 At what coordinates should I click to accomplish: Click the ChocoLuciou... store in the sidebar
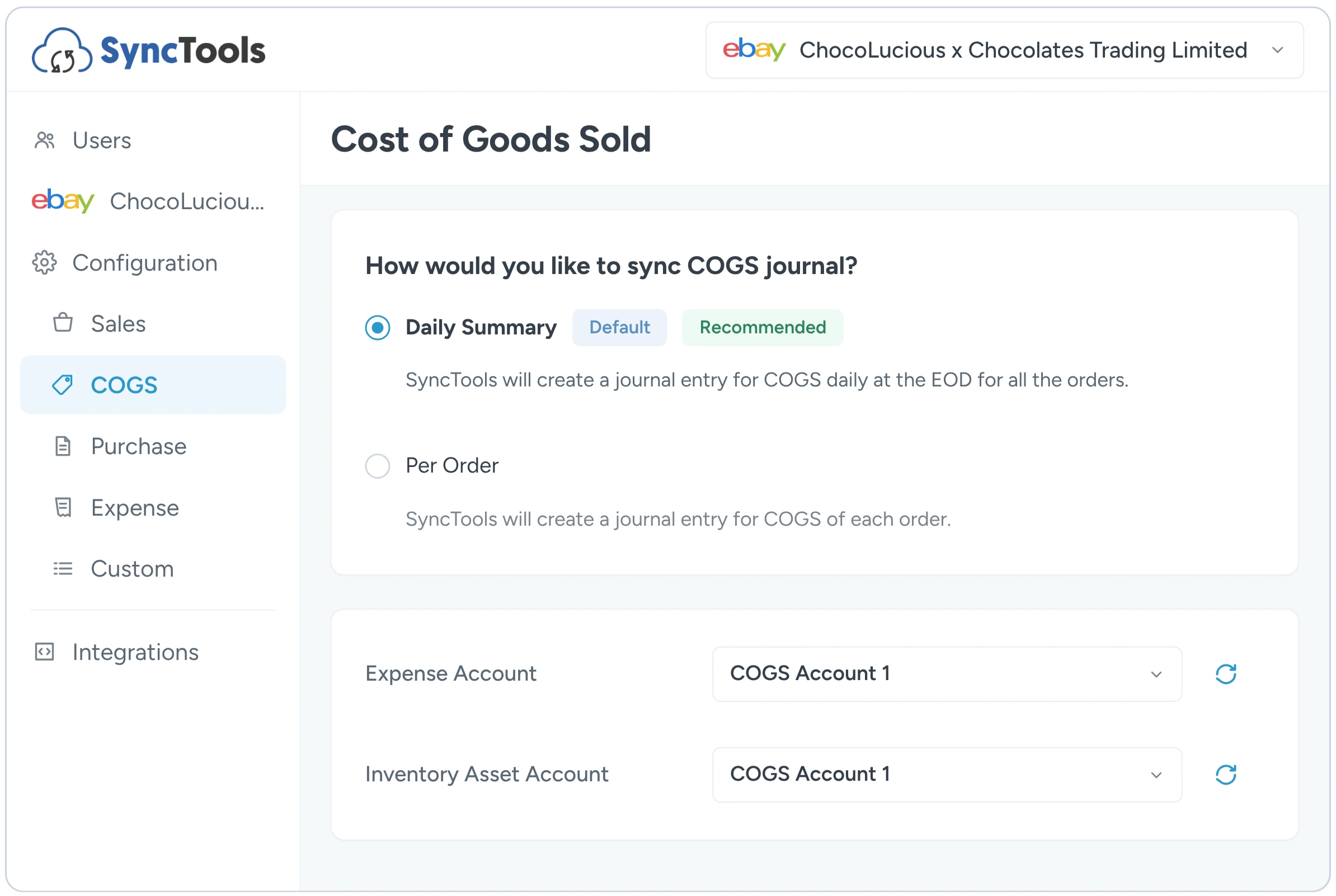pyautogui.click(x=187, y=201)
